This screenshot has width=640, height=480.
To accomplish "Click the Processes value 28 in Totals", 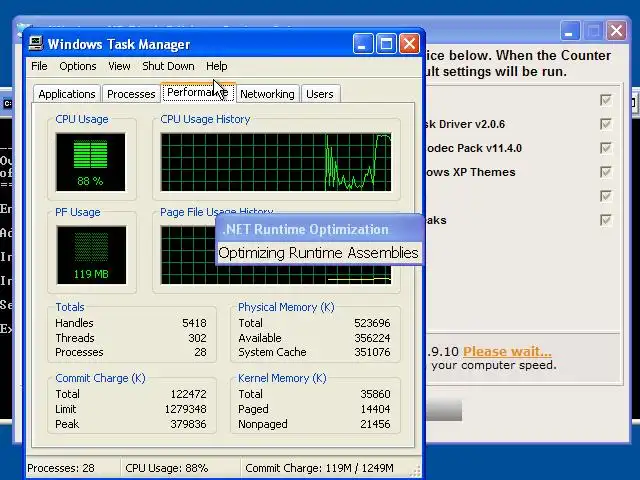I will pos(200,352).
